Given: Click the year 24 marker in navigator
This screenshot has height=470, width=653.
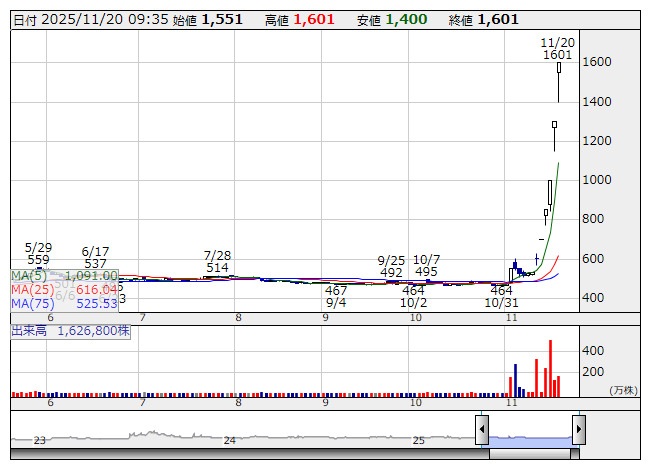Looking at the screenshot, I should [x=229, y=440].
